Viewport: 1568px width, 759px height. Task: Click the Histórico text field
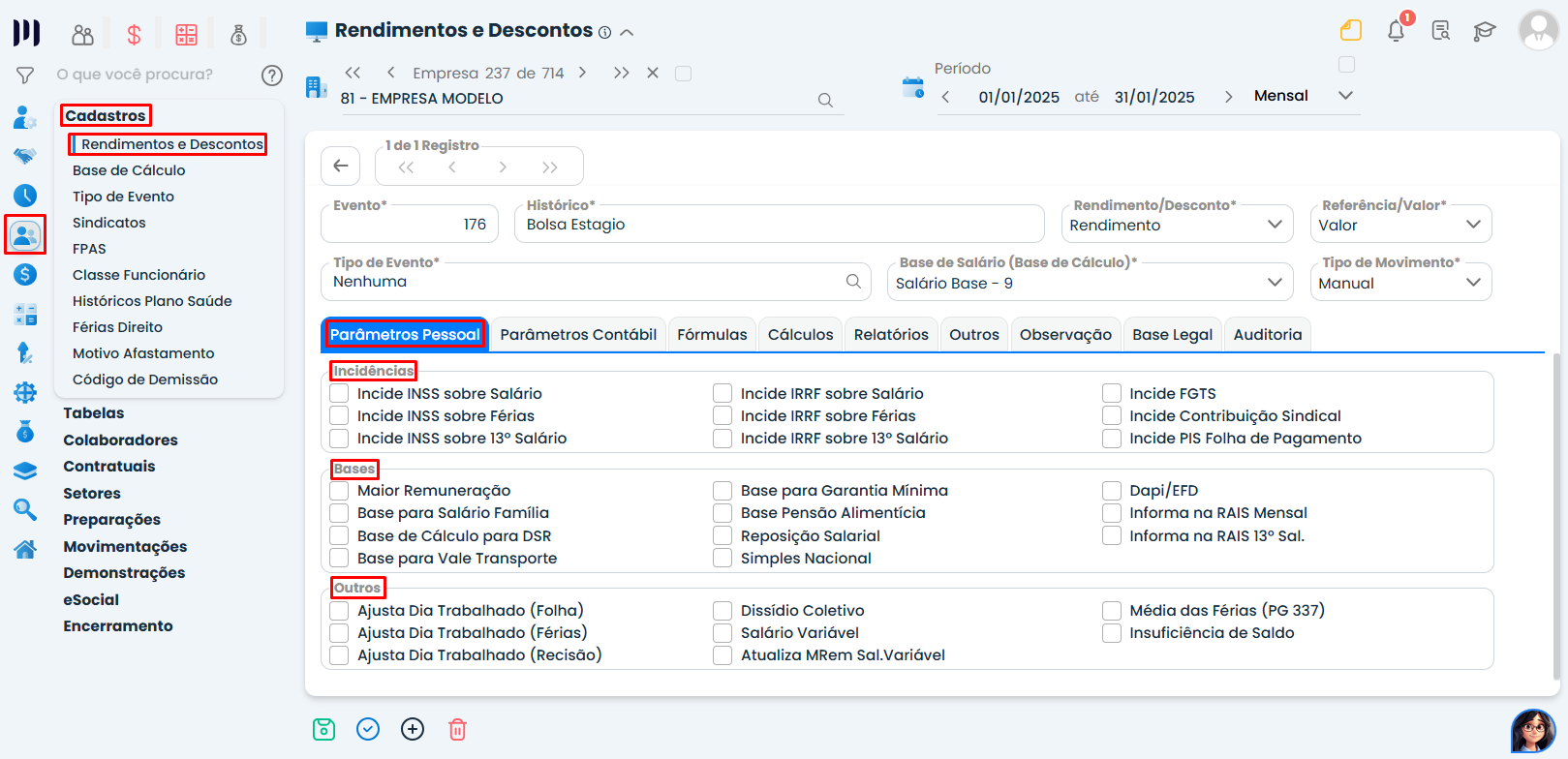tap(779, 225)
